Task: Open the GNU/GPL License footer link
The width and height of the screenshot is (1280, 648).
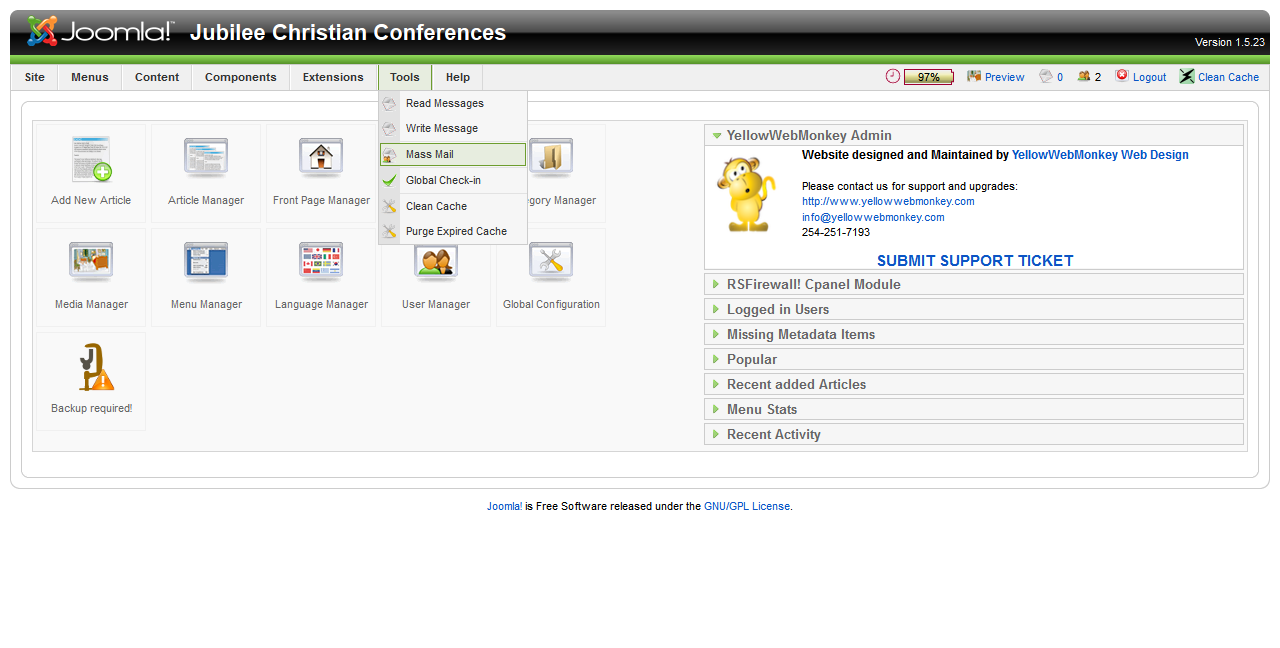Action: 747,506
